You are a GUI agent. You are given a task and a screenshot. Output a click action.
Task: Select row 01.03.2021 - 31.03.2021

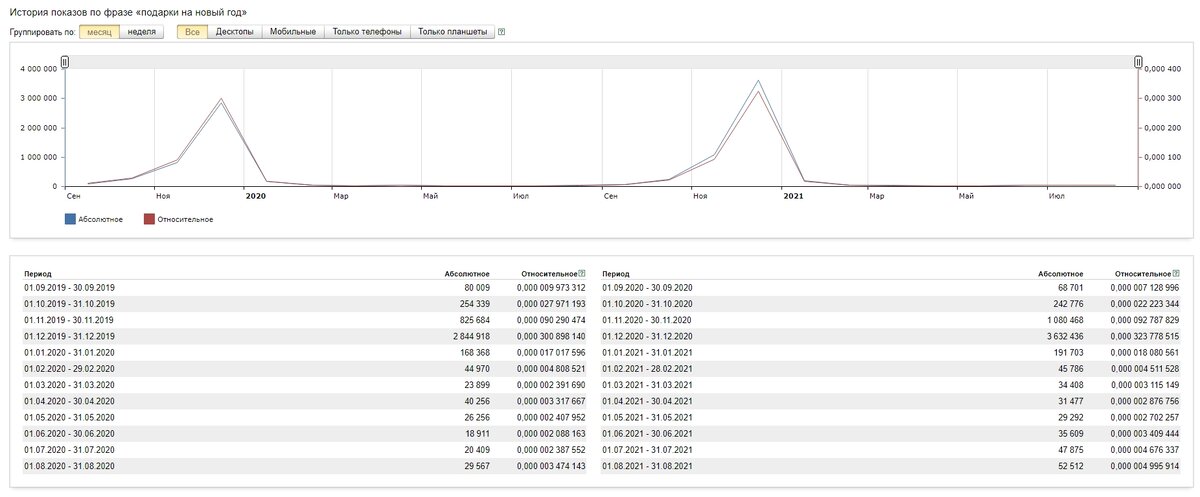click(891, 384)
